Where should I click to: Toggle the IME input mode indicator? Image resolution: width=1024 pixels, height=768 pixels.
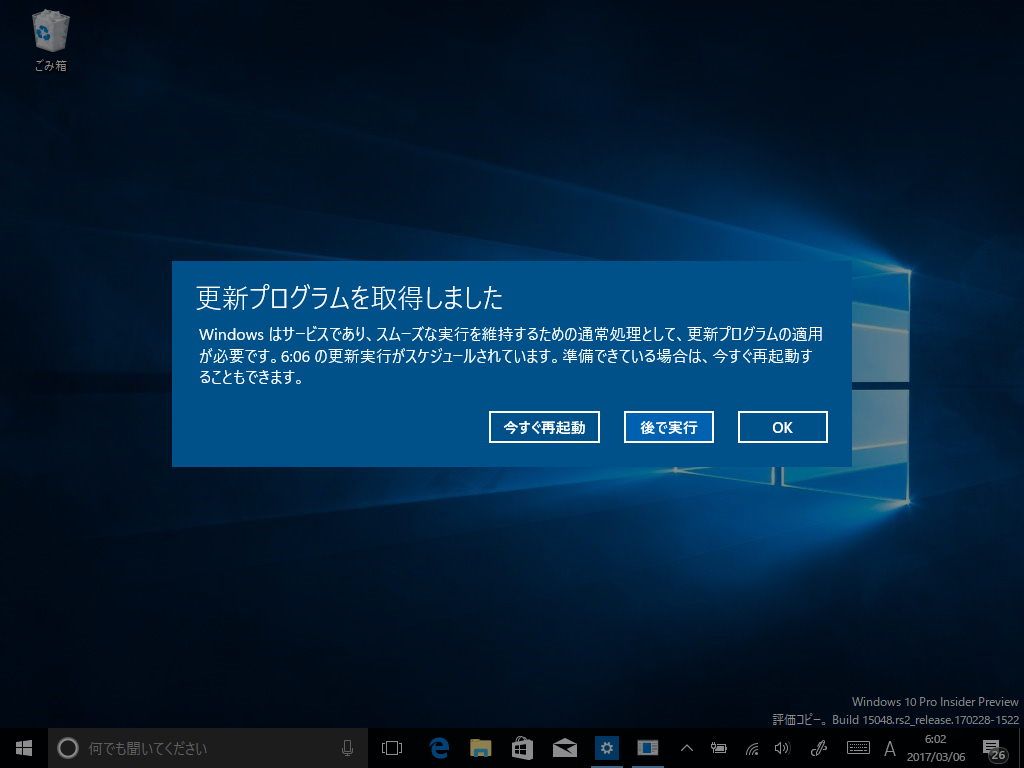[x=890, y=747]
